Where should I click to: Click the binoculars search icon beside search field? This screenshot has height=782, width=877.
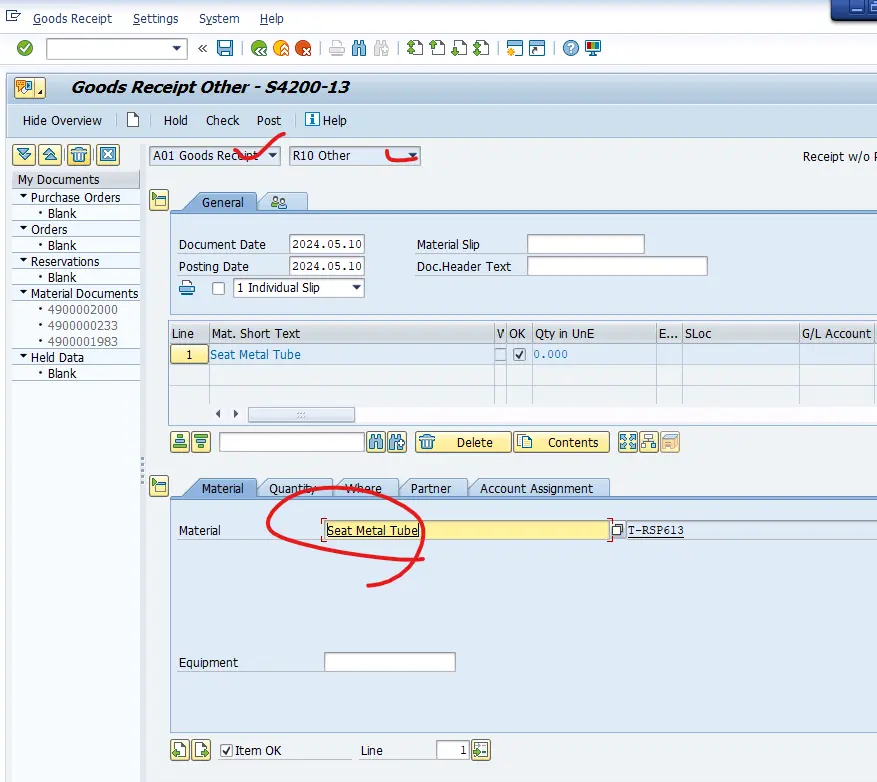pyautogui.click(x=376, y=442)
